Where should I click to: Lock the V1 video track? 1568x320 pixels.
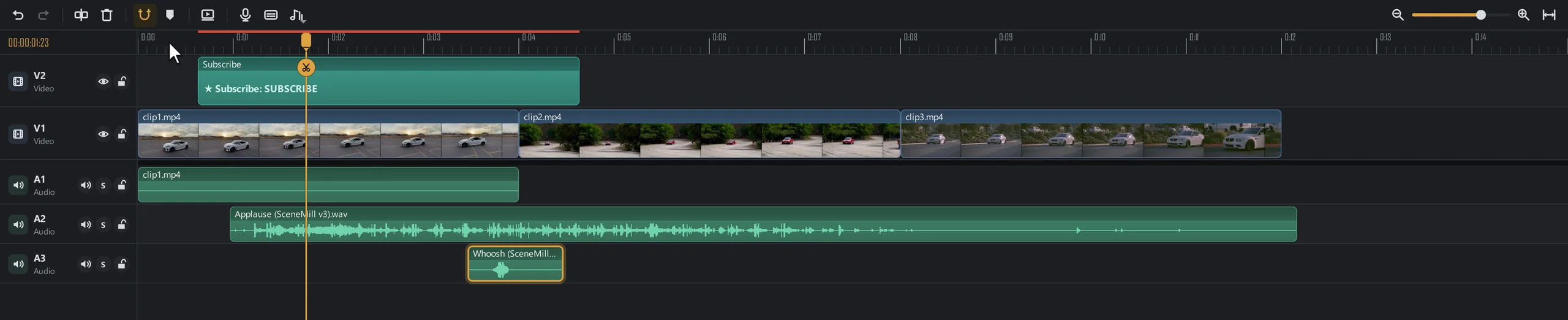pyautogui.click(x=123, y=134)
